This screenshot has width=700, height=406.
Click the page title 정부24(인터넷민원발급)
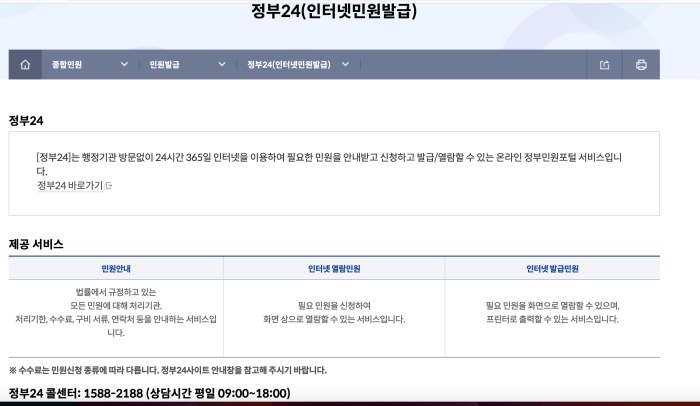point(334,11)
